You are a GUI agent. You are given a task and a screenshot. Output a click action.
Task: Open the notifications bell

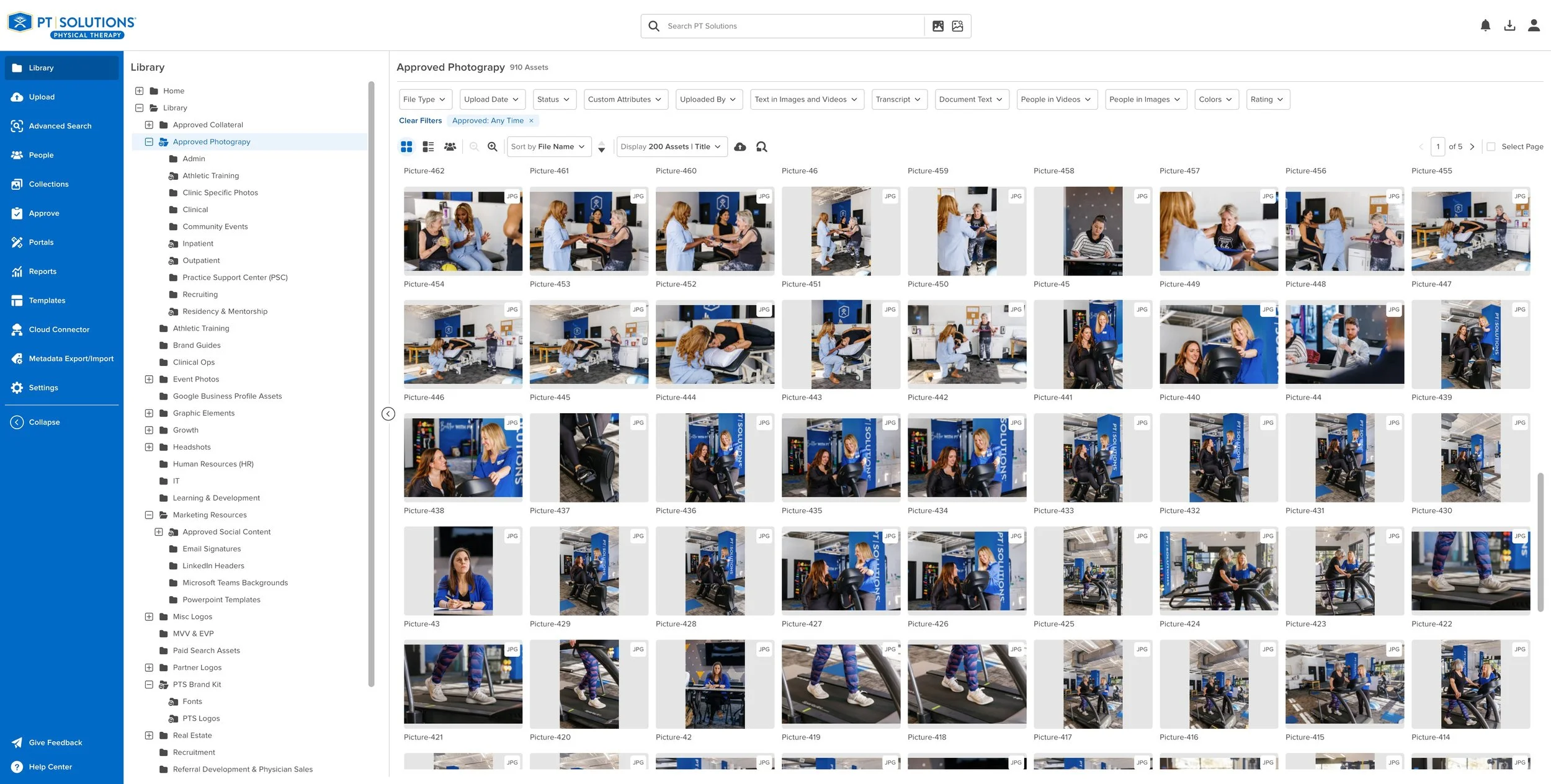click(1485, 25)
